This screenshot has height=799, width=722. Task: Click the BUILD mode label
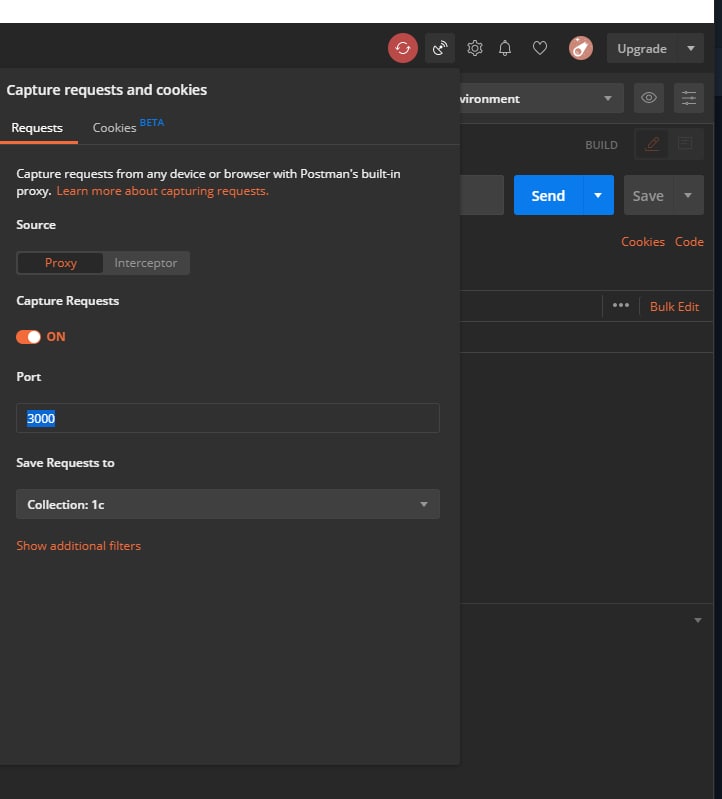point(601,145)
